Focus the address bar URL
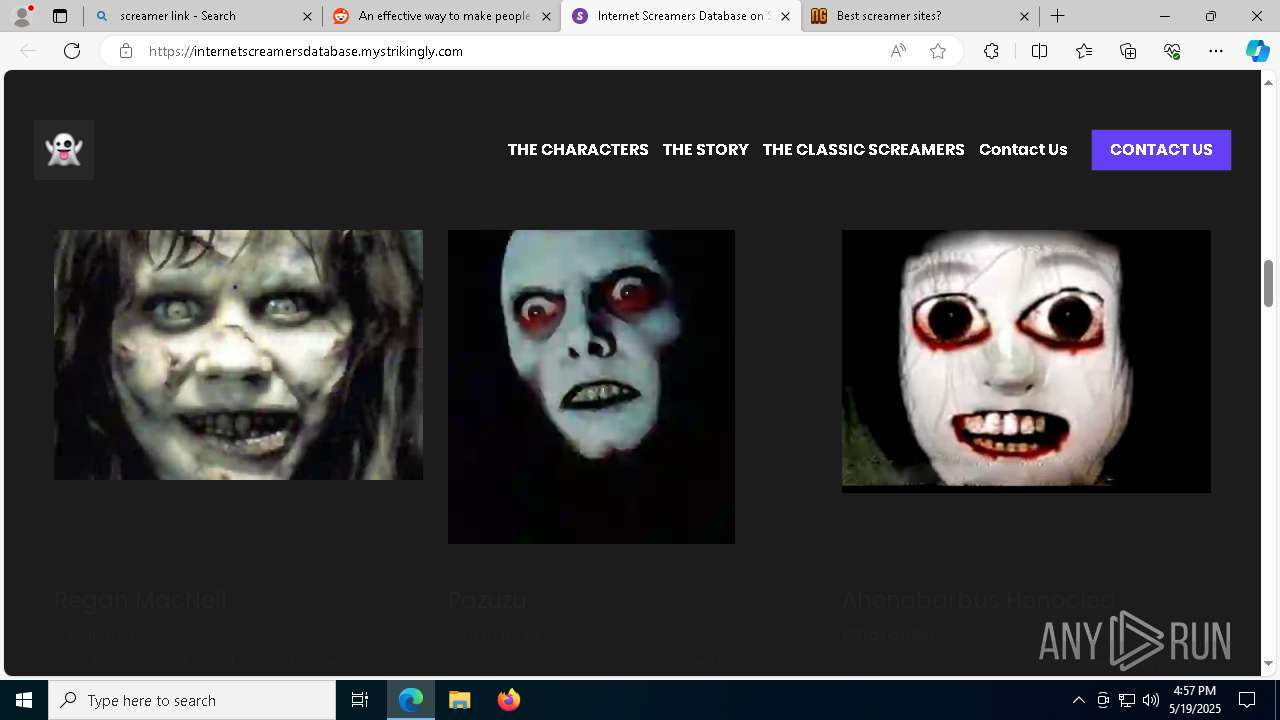The width and height of the screenshot is (1280, 720). coord(305,51)
